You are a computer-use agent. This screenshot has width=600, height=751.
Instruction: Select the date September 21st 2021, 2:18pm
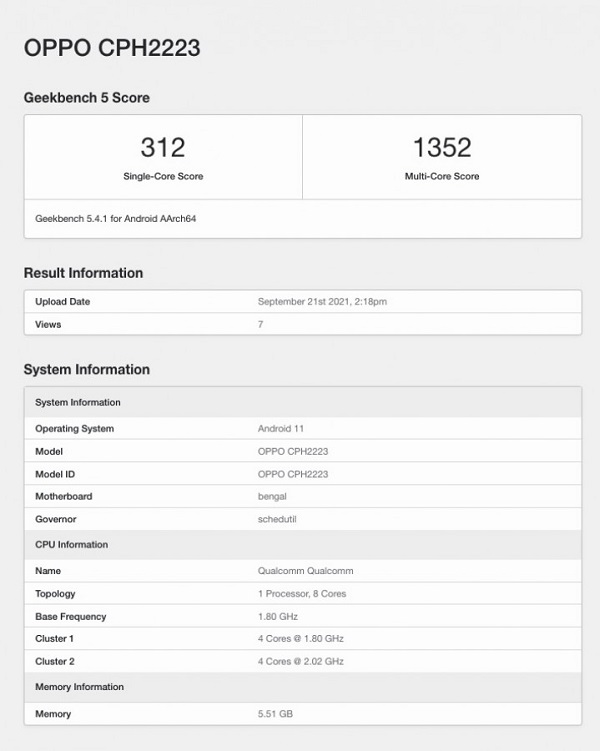click(x=322, y=302)
